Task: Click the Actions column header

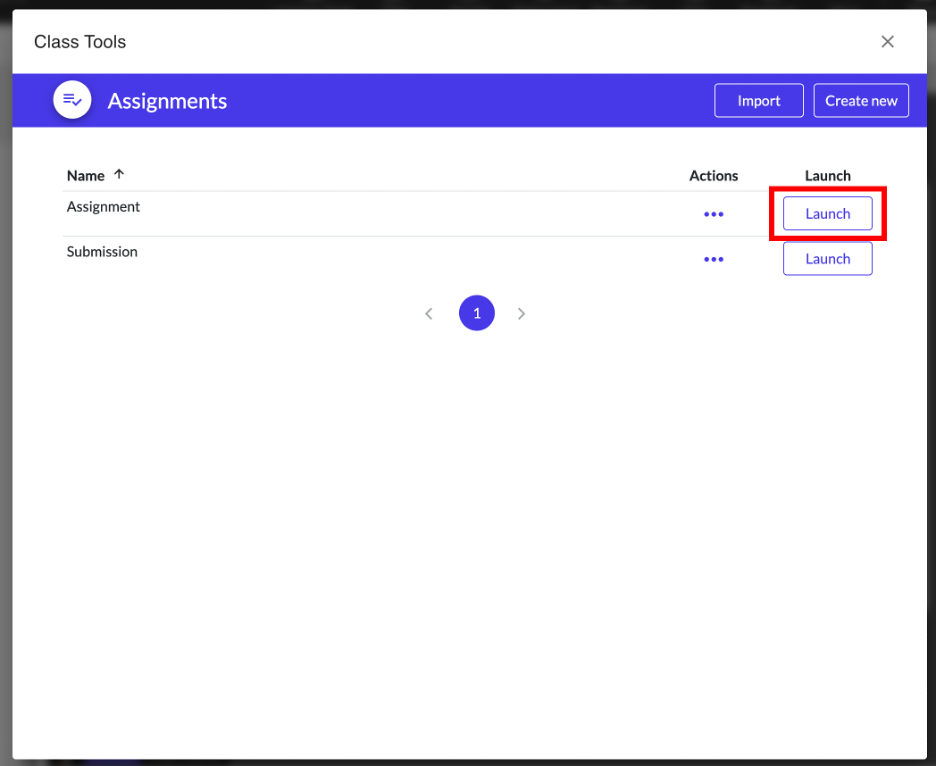Action: point(713,176)
